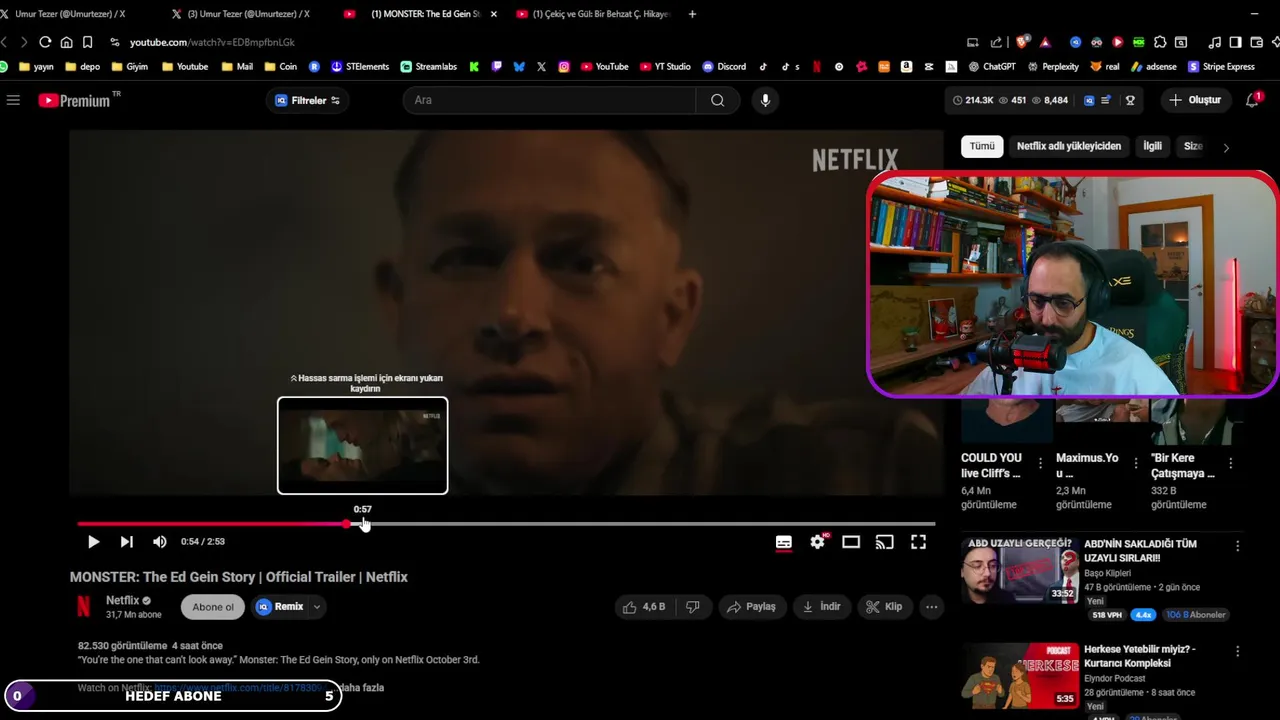Screen dimensions: 1280x720
Task: Create a clip with Klip
Action: point(884,607)
